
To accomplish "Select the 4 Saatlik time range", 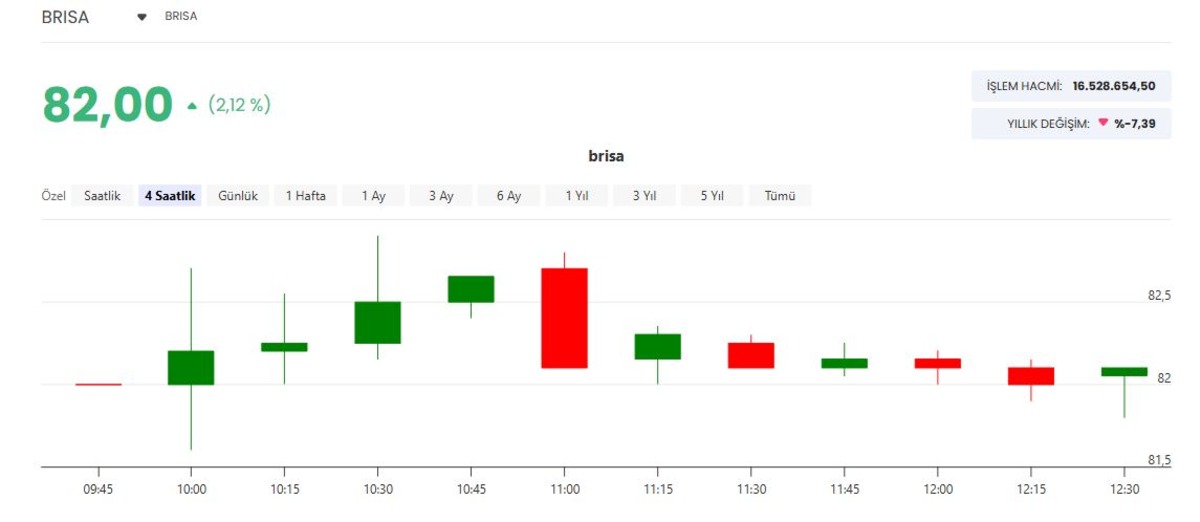I will (170, 196).
